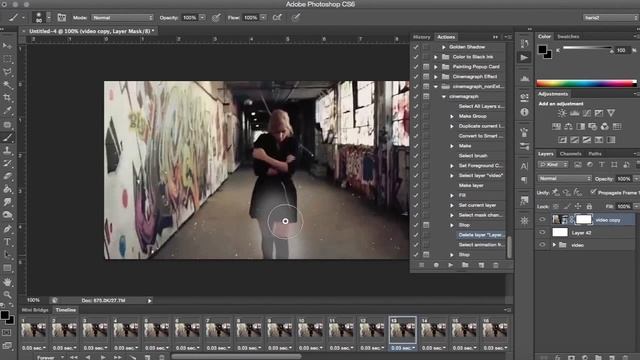The height and width of the screenshot is (360, 640).
Task: Open the Histogram panel icon
Action: pyautogui.click(x=524, y=78)
